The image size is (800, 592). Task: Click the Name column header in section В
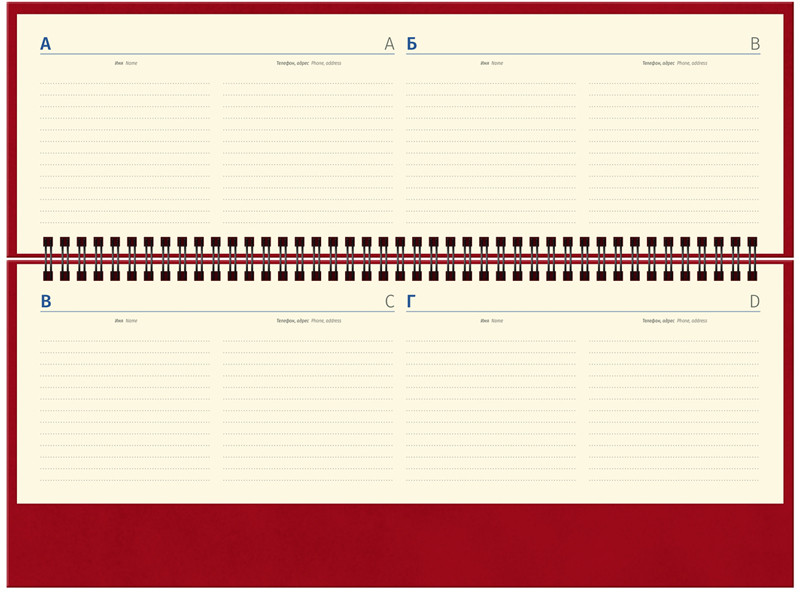(126, 321)
